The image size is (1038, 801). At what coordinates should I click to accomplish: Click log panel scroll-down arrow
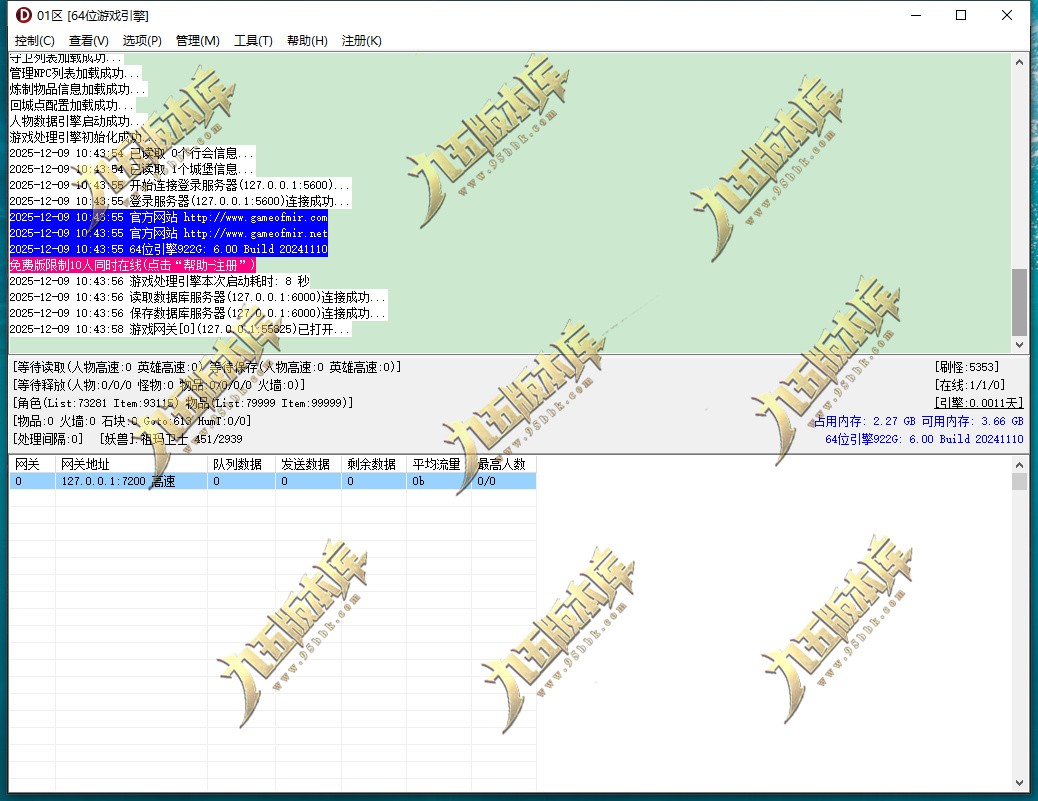tap(1019, 345)
